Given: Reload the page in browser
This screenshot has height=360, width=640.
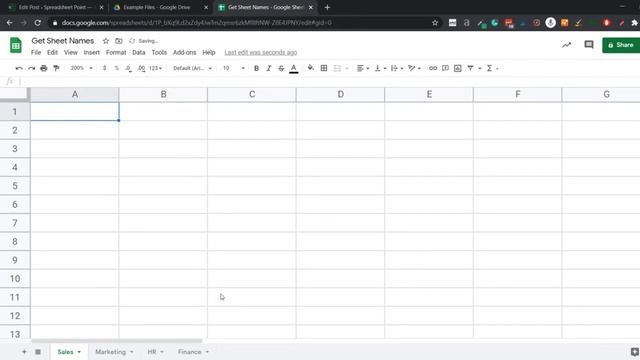Looking at the screenshot, I should pyautogui.click(x=38, y=23).
